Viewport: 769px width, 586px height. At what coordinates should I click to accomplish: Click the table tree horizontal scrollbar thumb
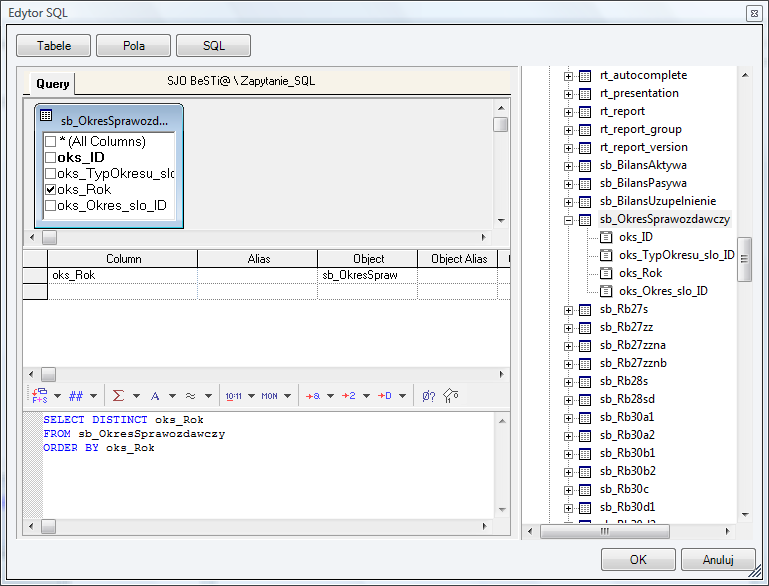pyautogui.click(x=605, y=531)
